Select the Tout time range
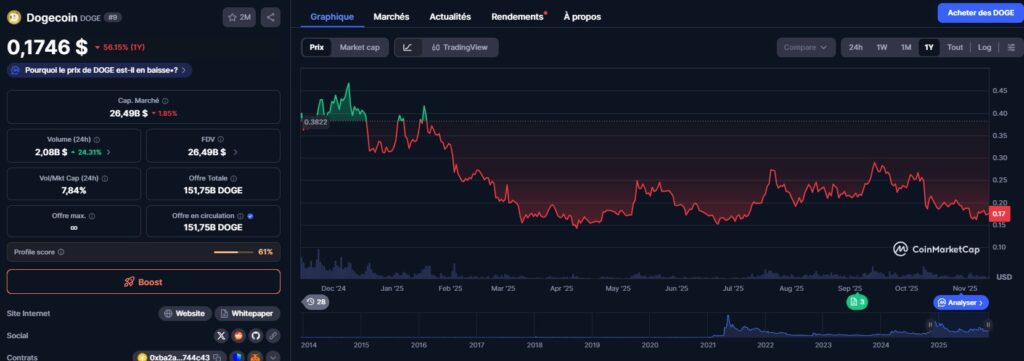 click(955, 47)
